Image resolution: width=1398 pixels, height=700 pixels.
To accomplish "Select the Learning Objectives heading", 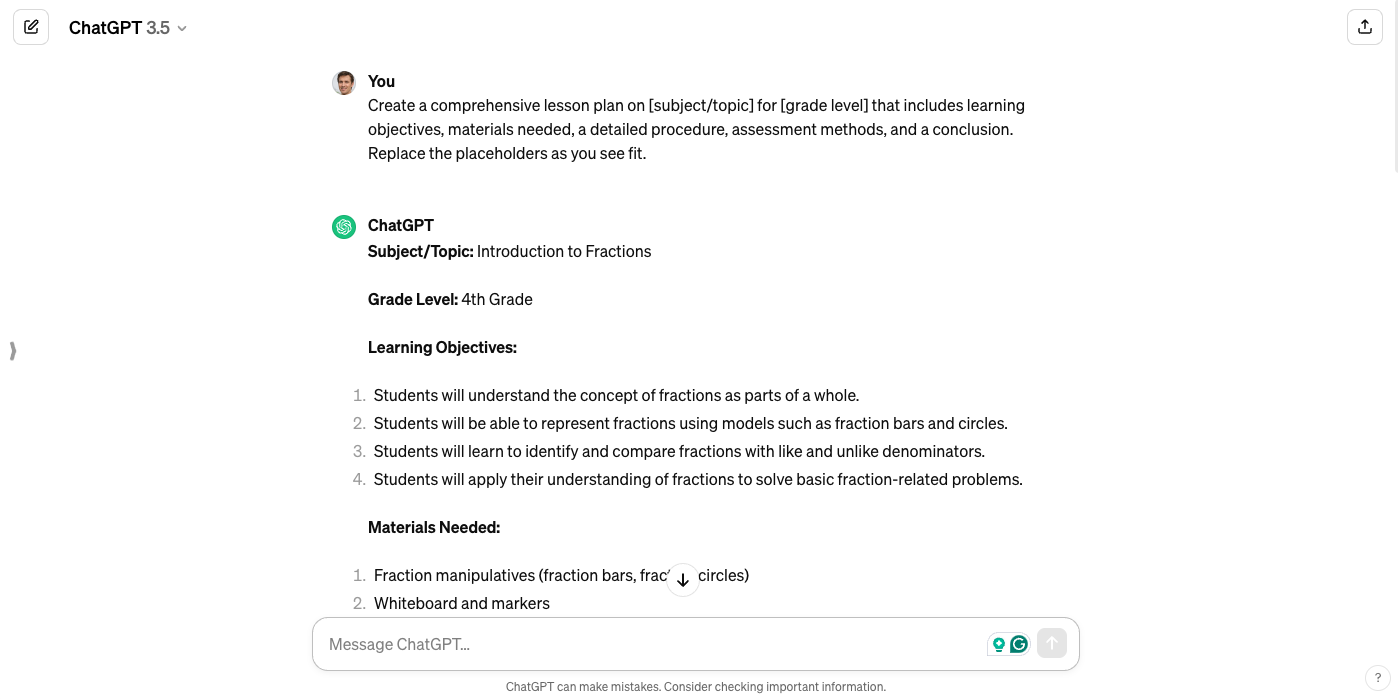I will (x=442, y=347).
